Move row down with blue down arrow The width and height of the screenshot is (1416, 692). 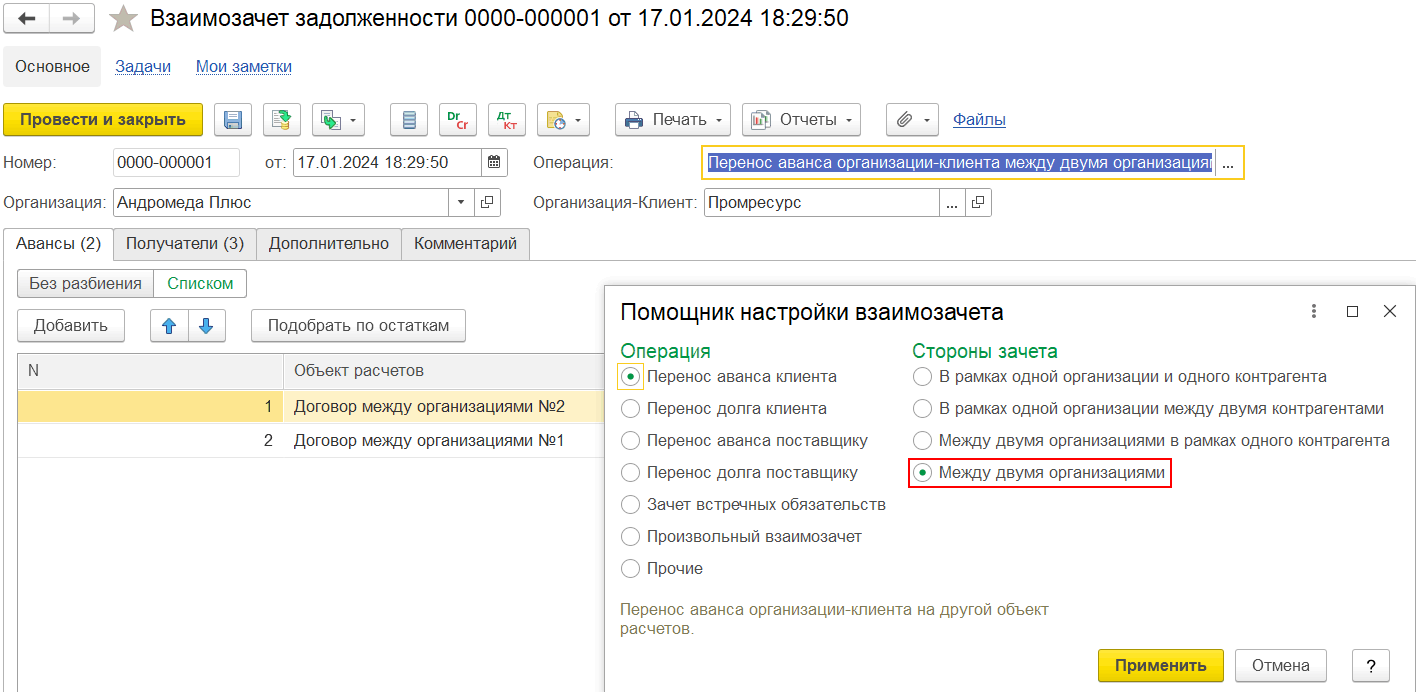tap(207, 325)
